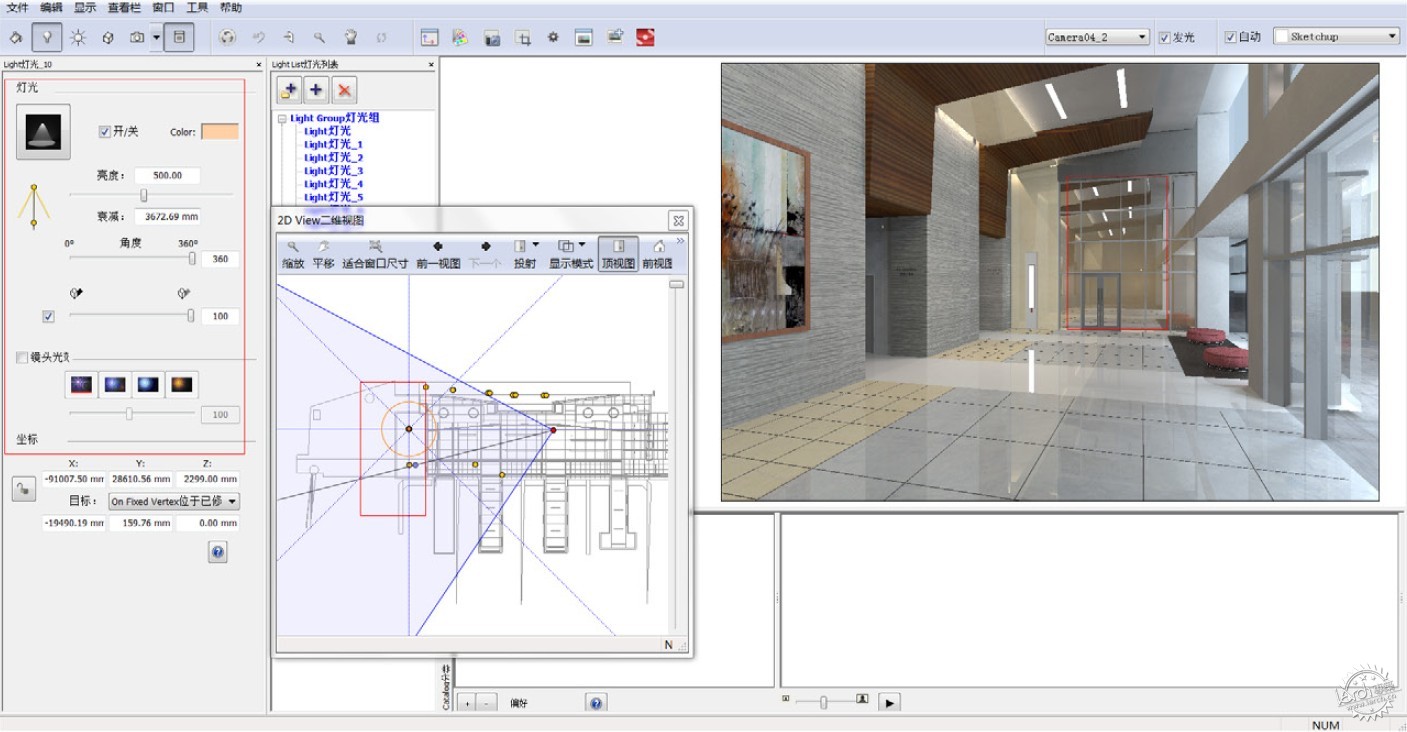Click the bottom playback slider handle
The height and width of the screenshot is (732, 1407).
click(823, 702)
